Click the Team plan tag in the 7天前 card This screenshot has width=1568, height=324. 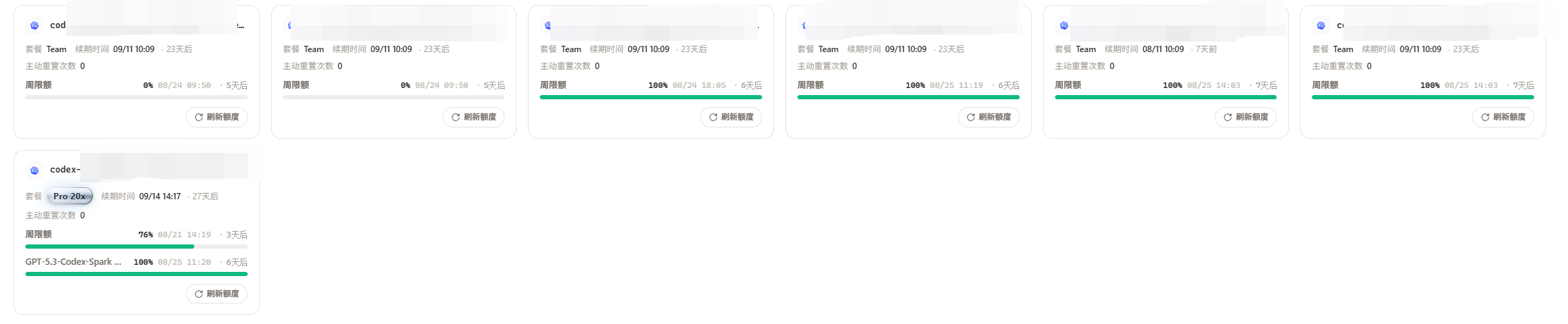click(x=1086, y=49)
